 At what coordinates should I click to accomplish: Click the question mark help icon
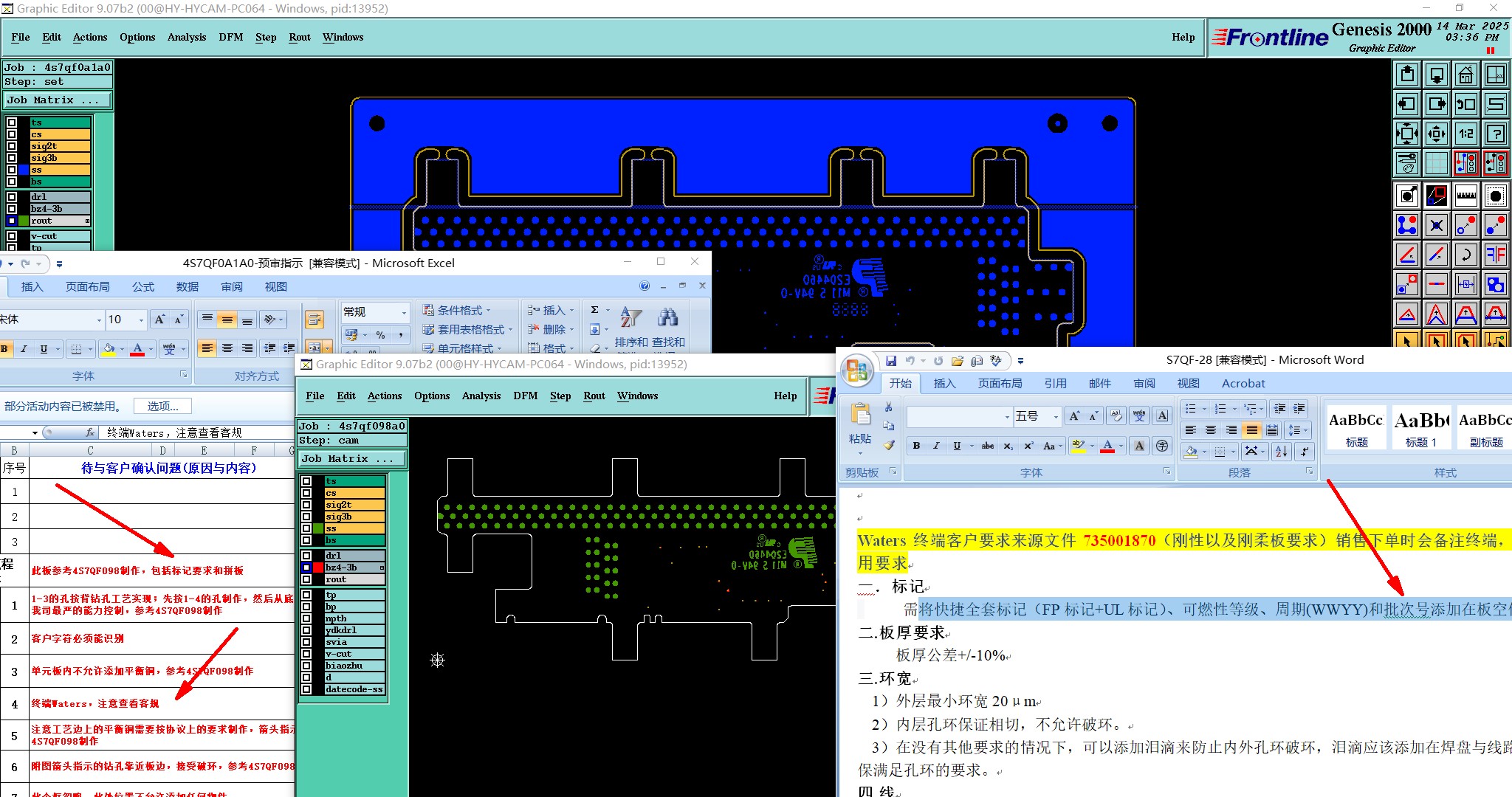pyautogui.click(x=1496, y=134)
